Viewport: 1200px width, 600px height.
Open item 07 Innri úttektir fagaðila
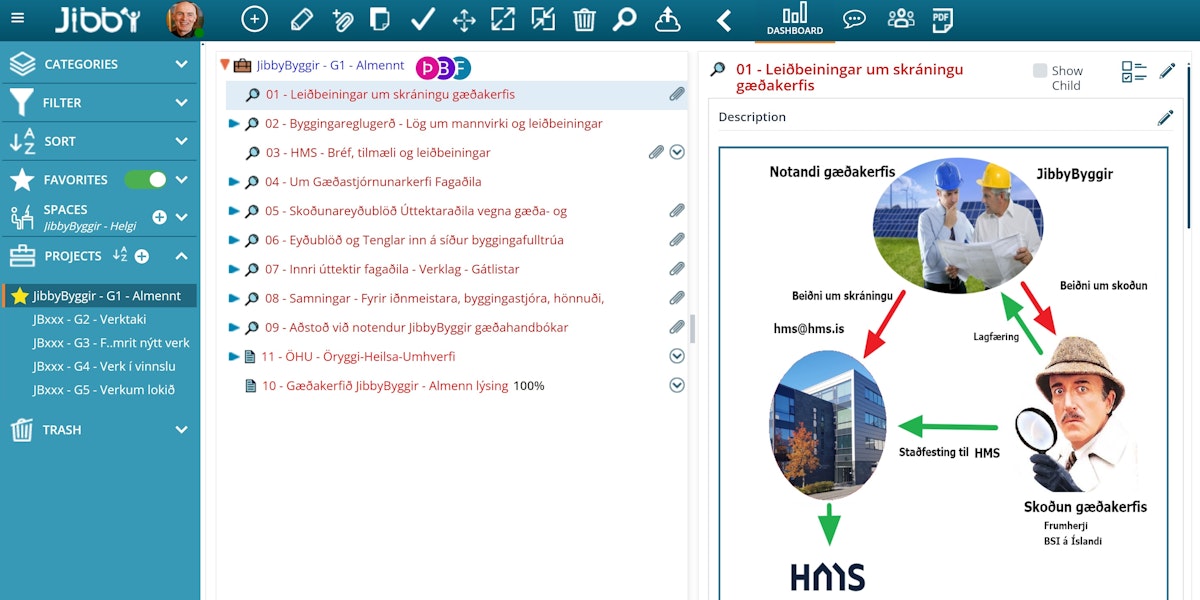coord(392,269)
